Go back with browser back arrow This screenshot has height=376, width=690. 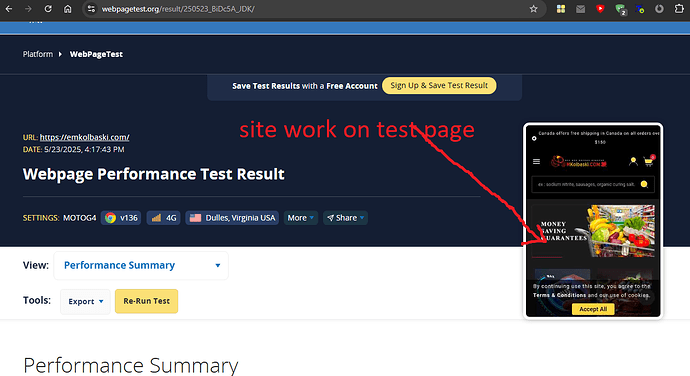pos(9,9)
